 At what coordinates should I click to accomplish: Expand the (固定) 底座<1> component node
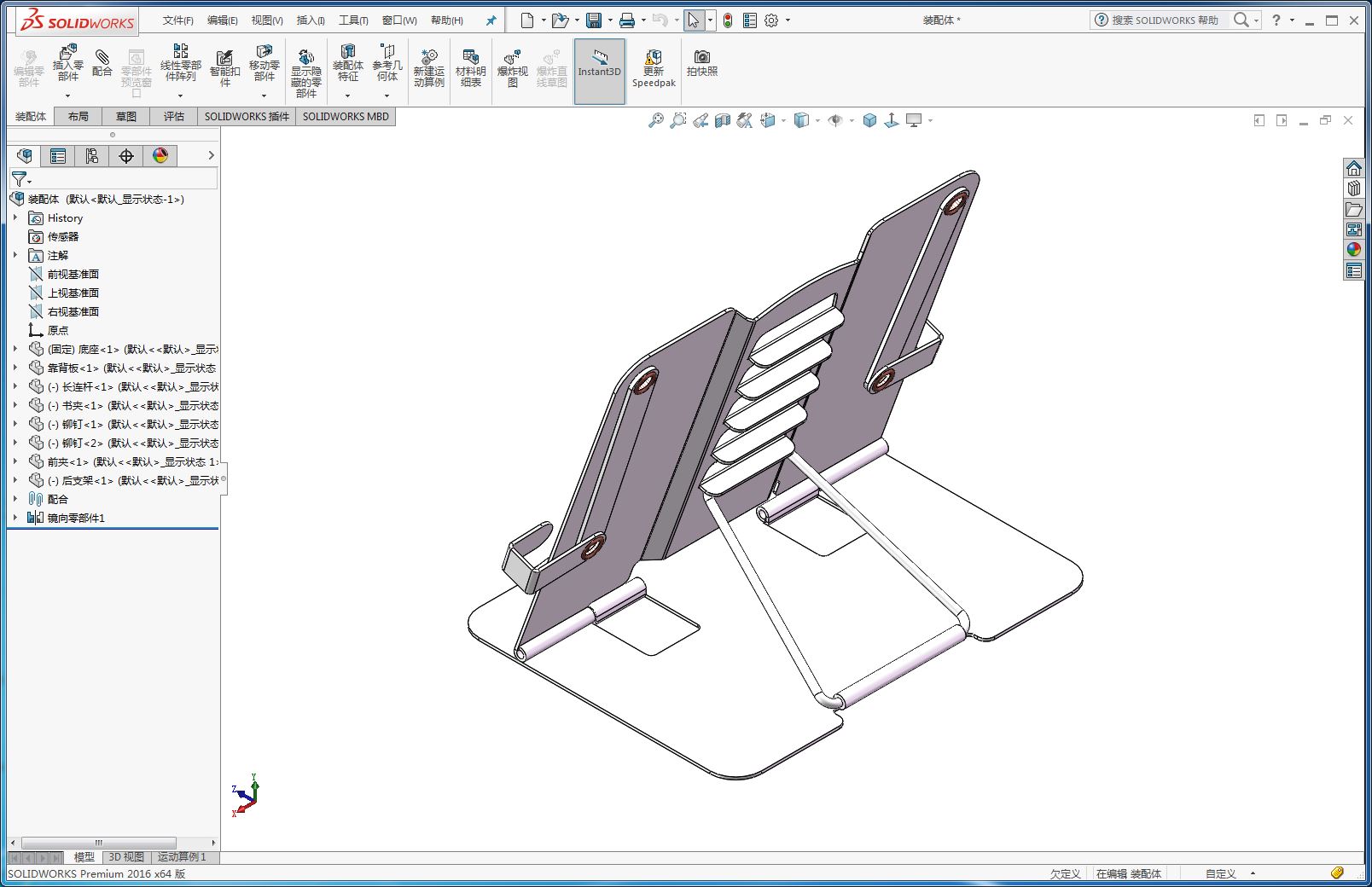[15, 349]
